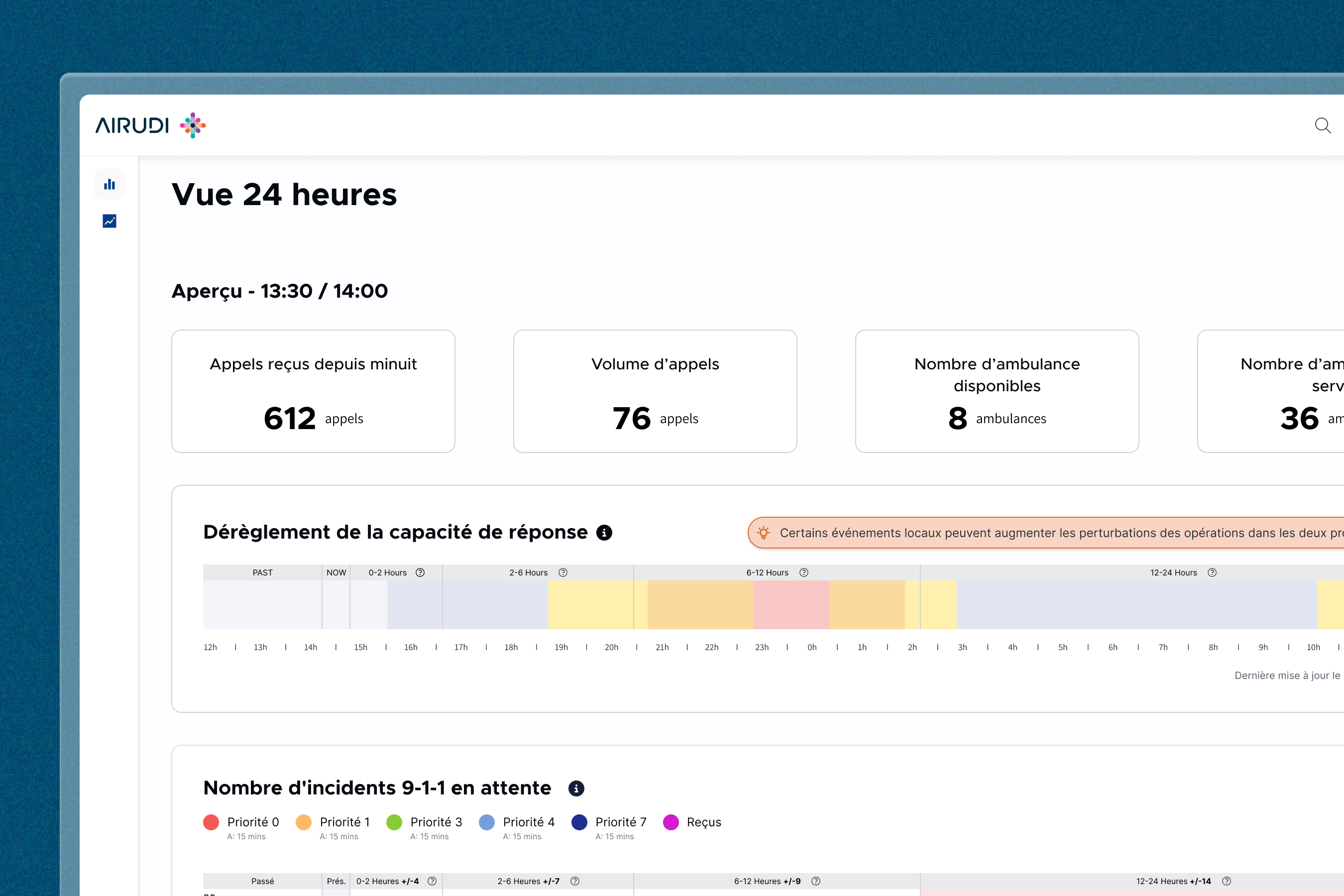Click the Passé column header
Screen dimensions: 1344x896
(x=262, y=881)
